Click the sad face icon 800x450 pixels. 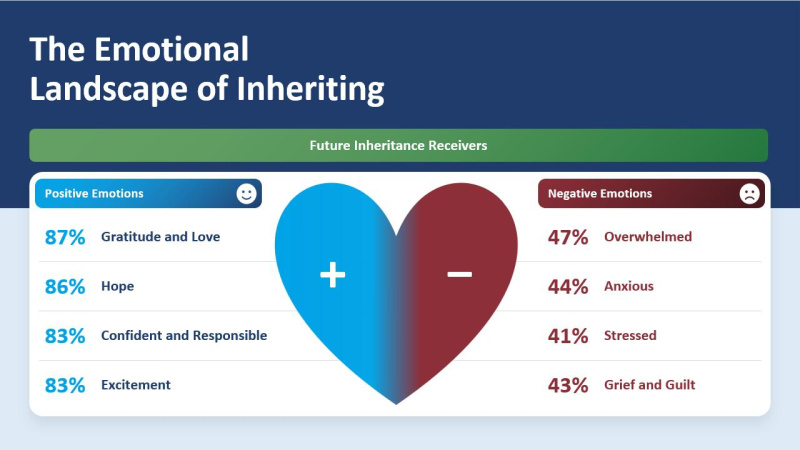point(749,193)
